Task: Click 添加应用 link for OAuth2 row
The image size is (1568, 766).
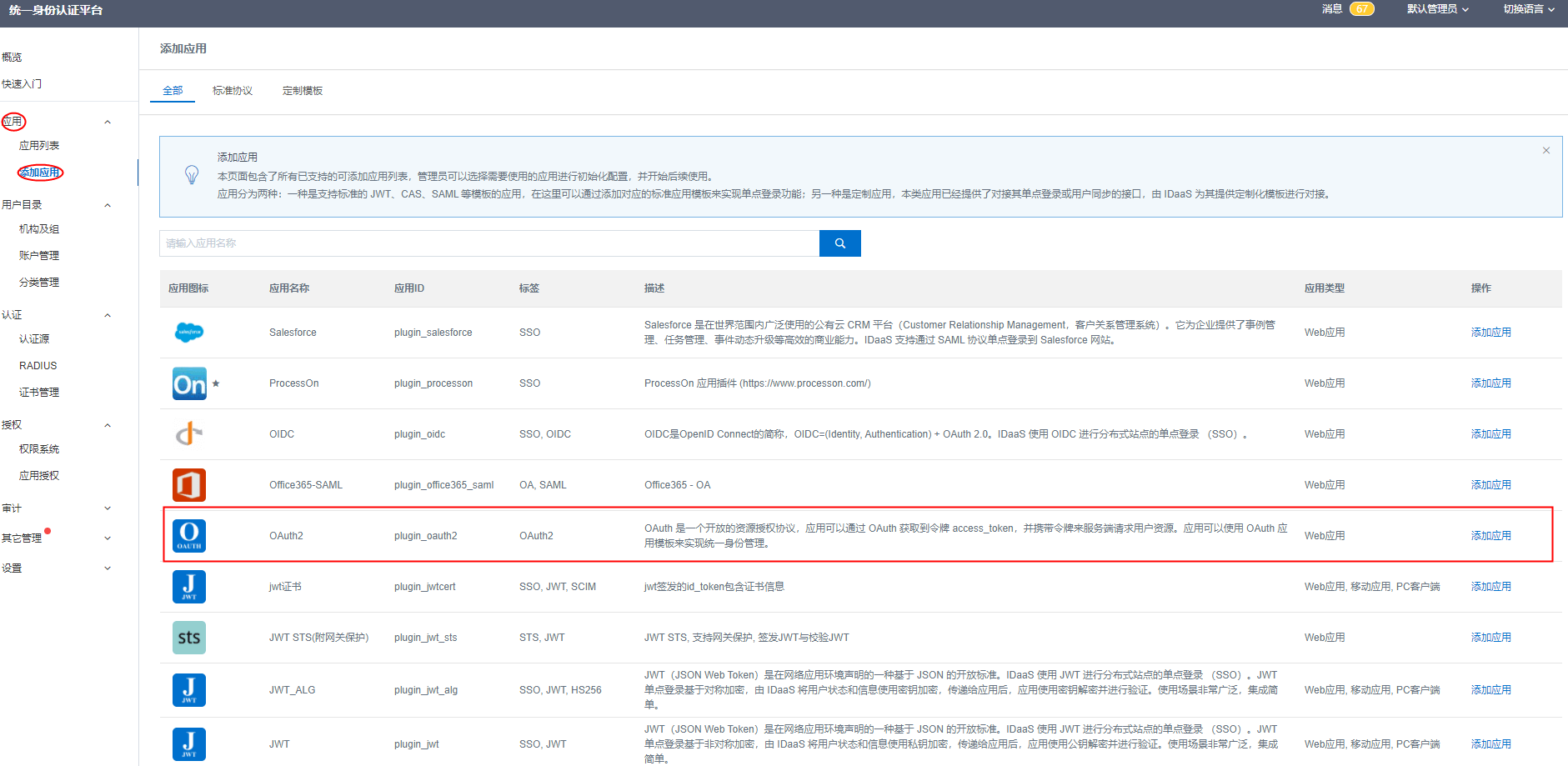Action: 1490,536
